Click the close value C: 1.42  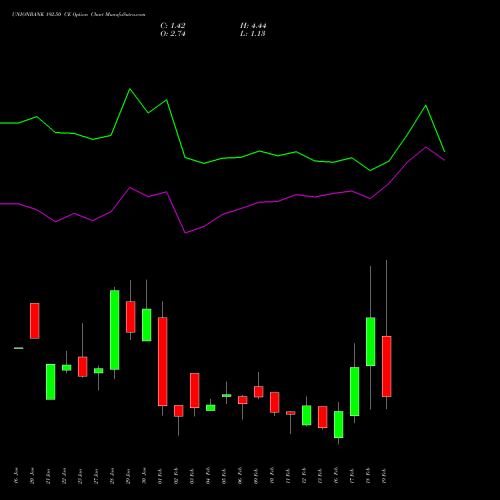(x=173, y=26)
